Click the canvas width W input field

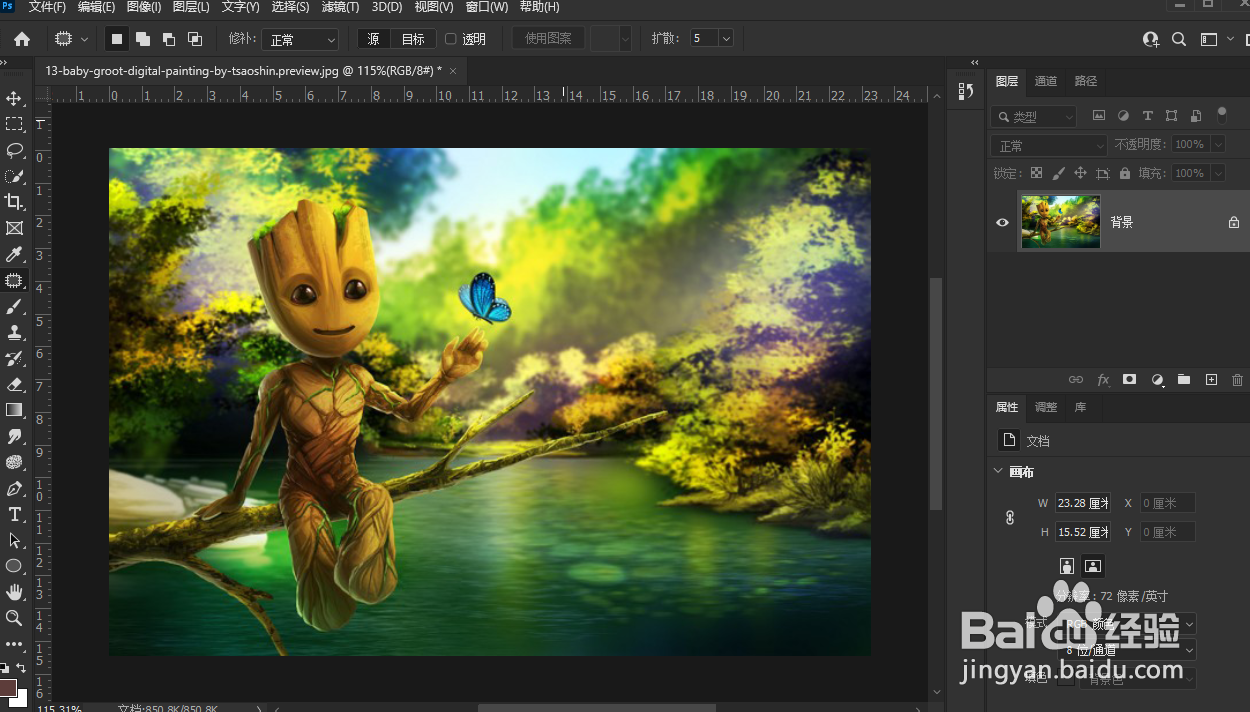tap(1083, 503)
